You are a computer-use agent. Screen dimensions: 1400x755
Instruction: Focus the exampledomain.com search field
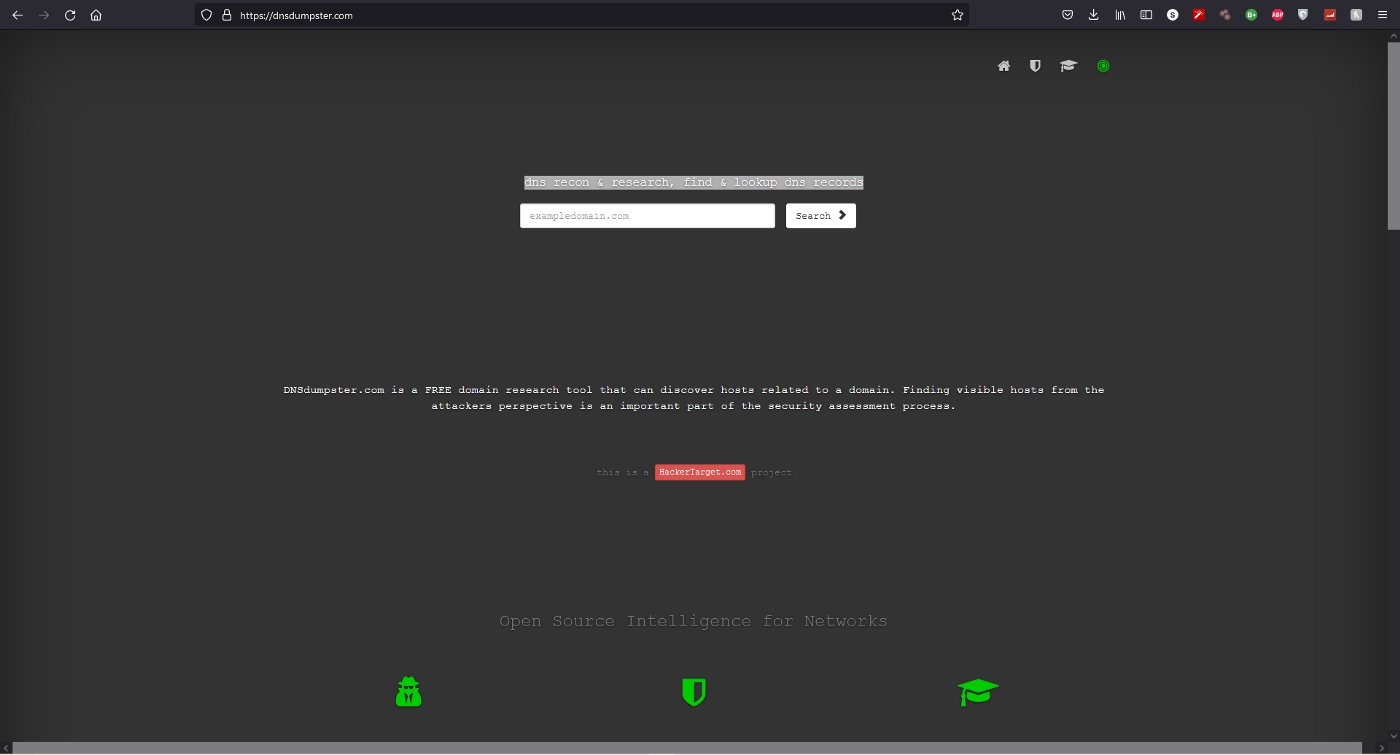(647, 216)
